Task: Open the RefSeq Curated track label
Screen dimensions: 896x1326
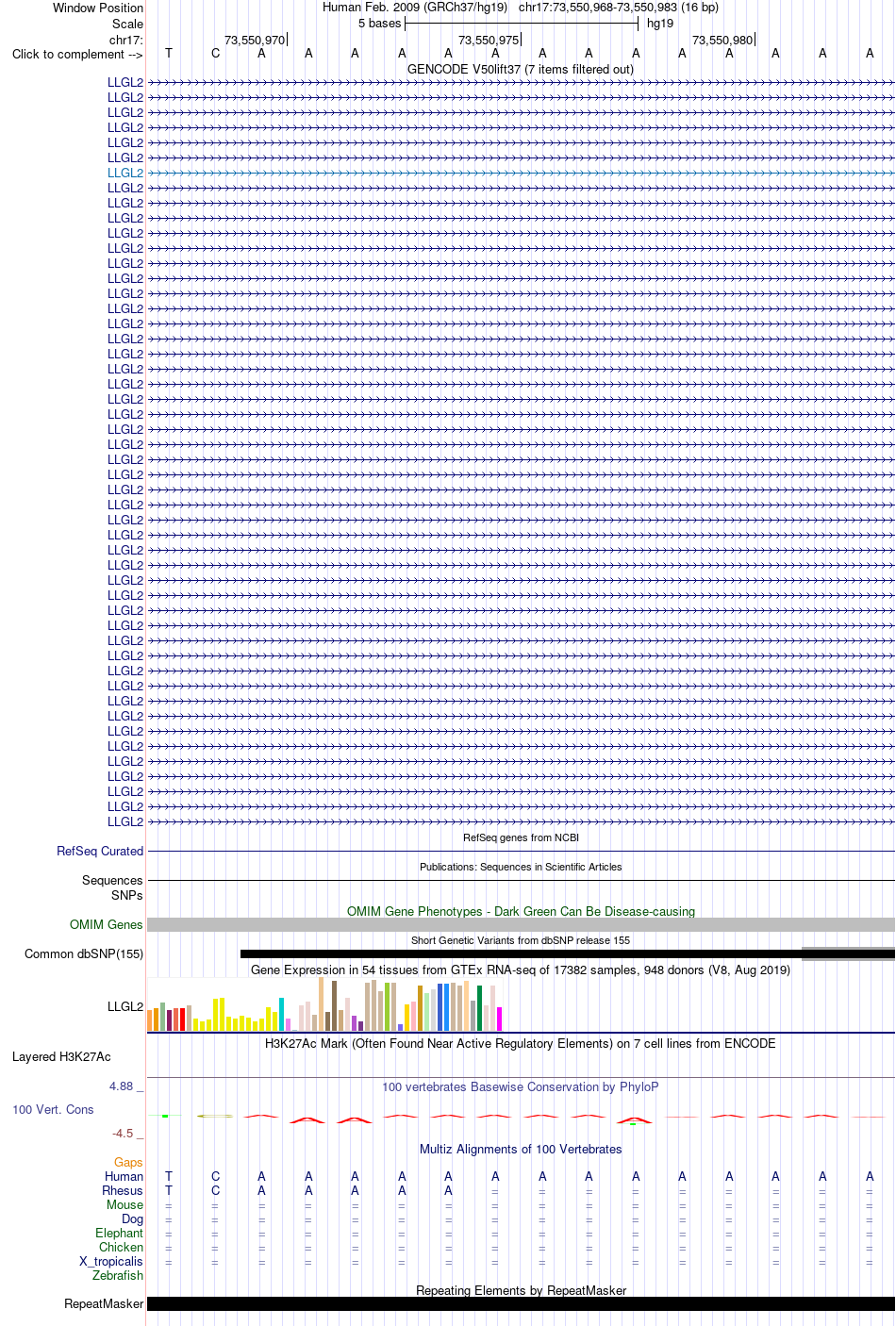Action: tap(100, 851)
